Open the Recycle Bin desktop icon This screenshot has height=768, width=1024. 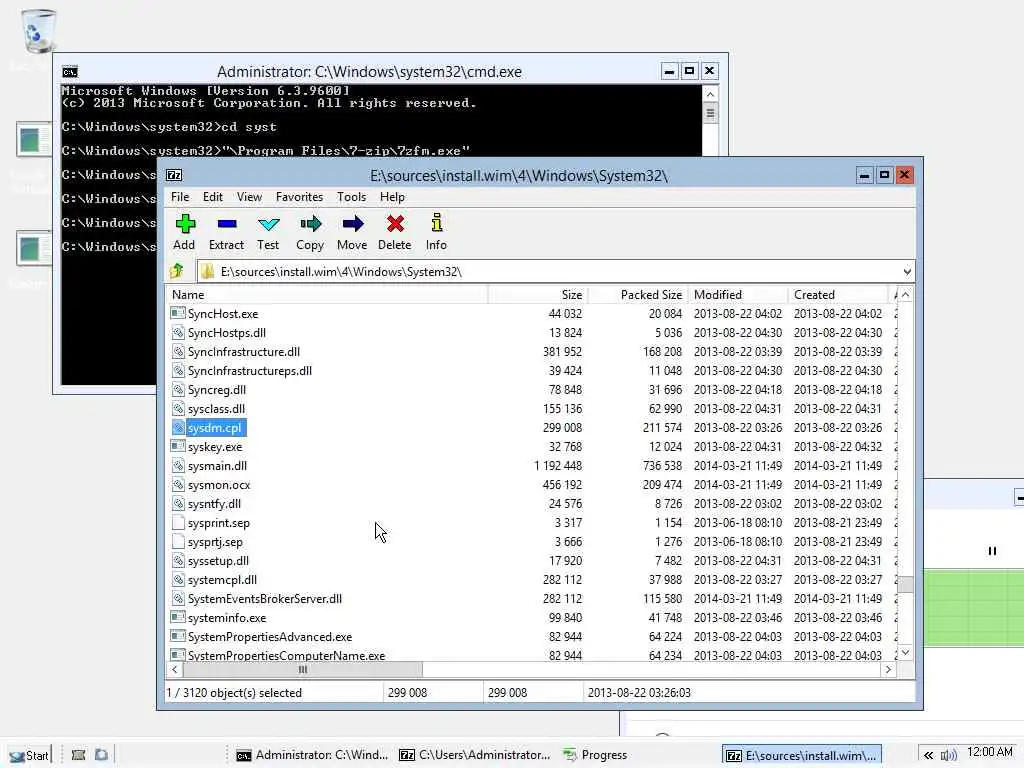[x=38, y=31]
